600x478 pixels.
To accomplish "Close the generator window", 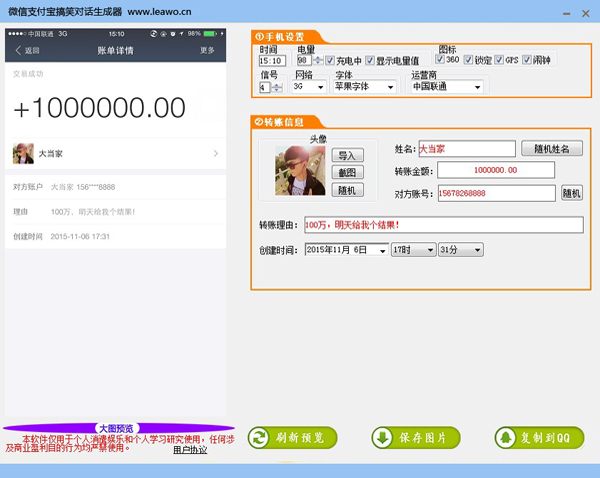I will click(x=585, y=14).
